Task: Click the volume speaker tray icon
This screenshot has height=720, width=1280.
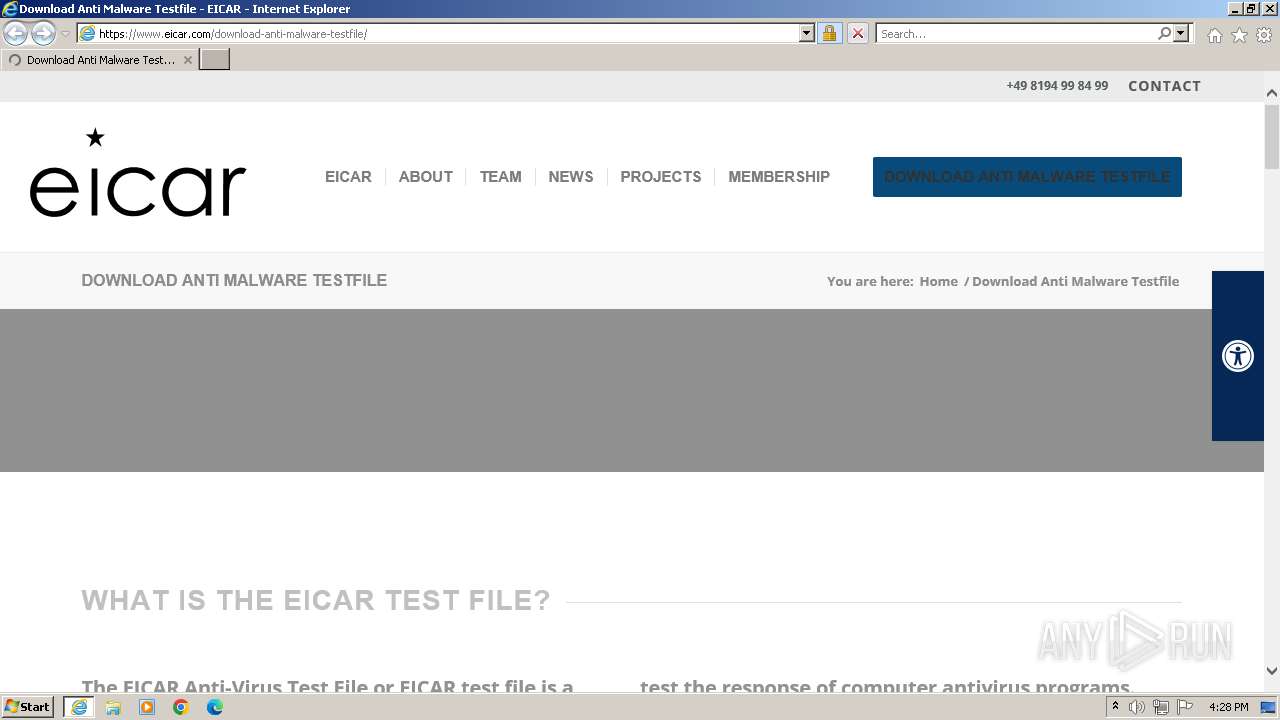Action: pos(1137,707)
